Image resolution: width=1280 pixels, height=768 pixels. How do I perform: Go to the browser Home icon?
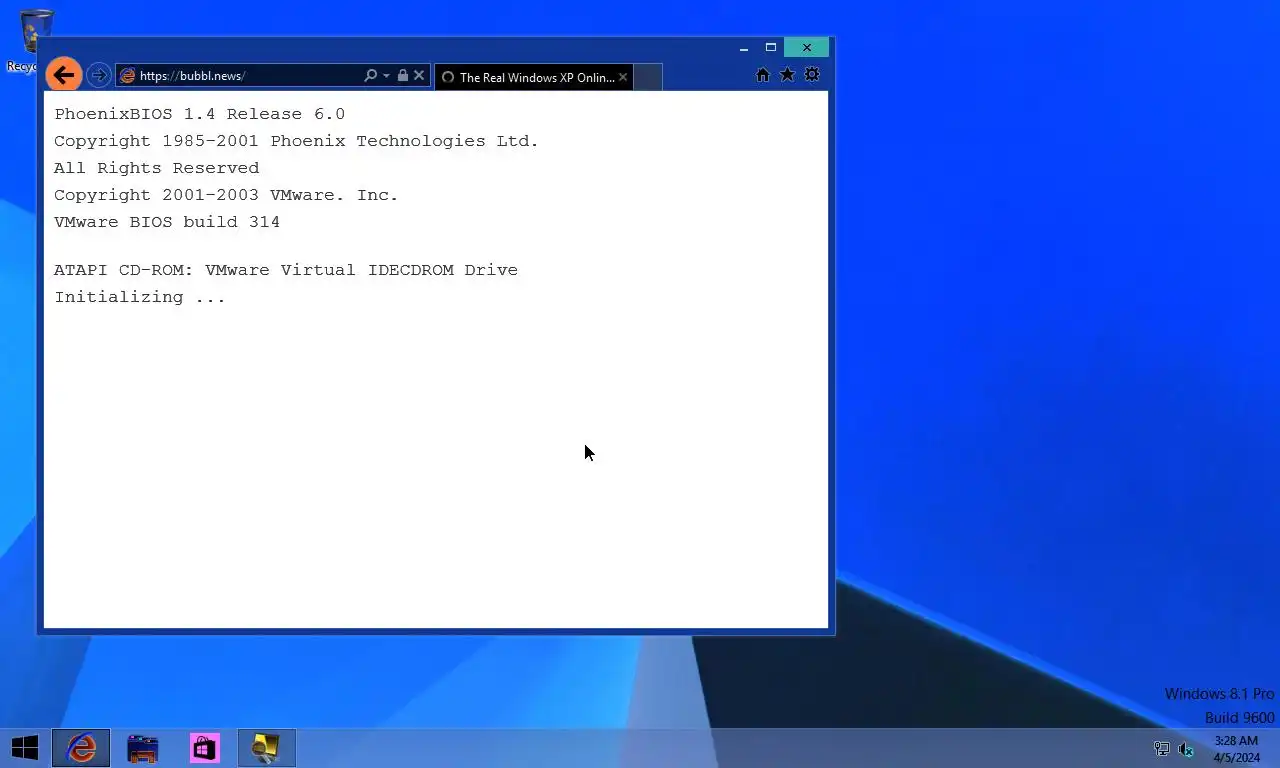point(763,75)
